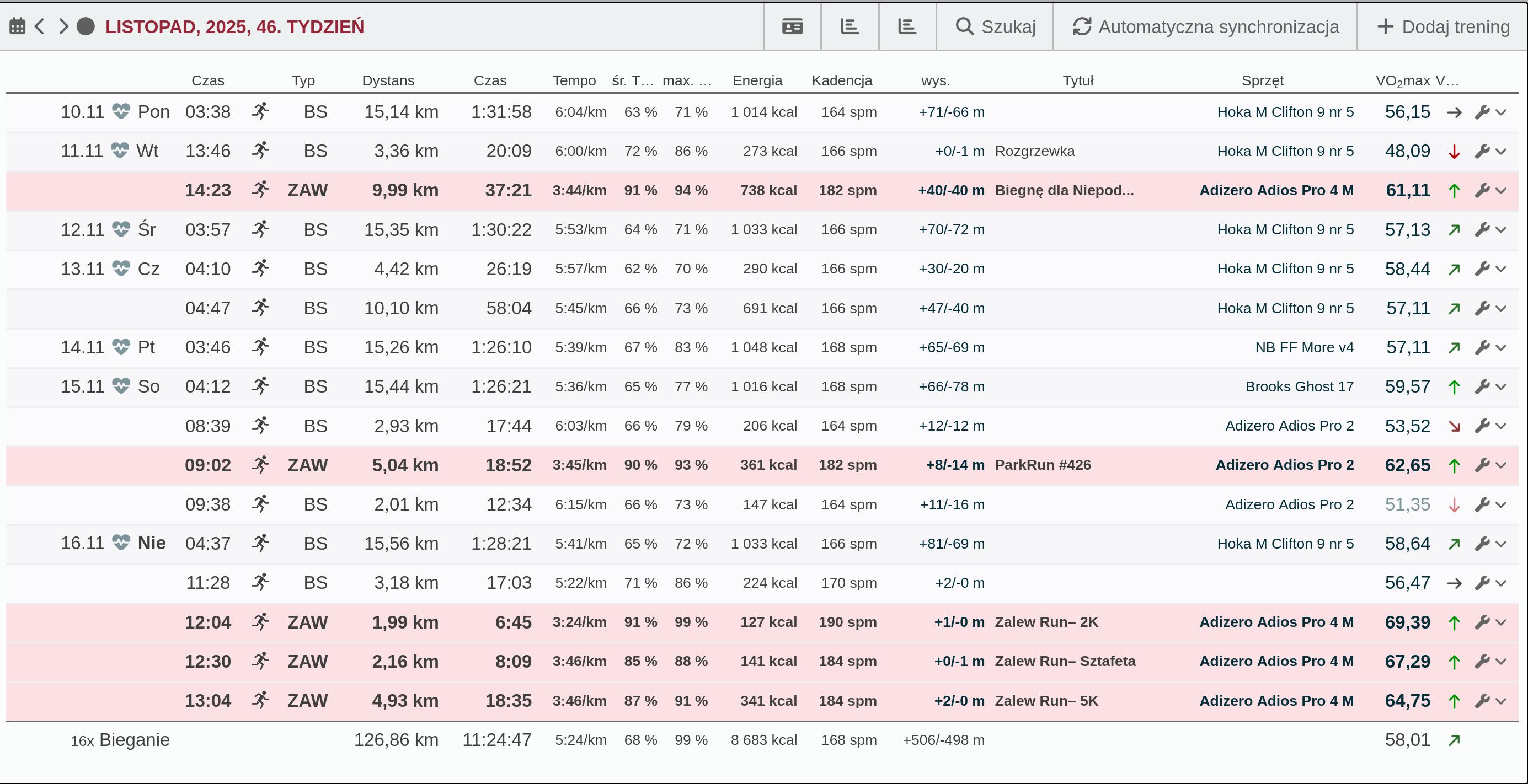The height and width of the screenshot is (784, 1528).
Task: Go to next week arrow
Action: click(63, 26)
